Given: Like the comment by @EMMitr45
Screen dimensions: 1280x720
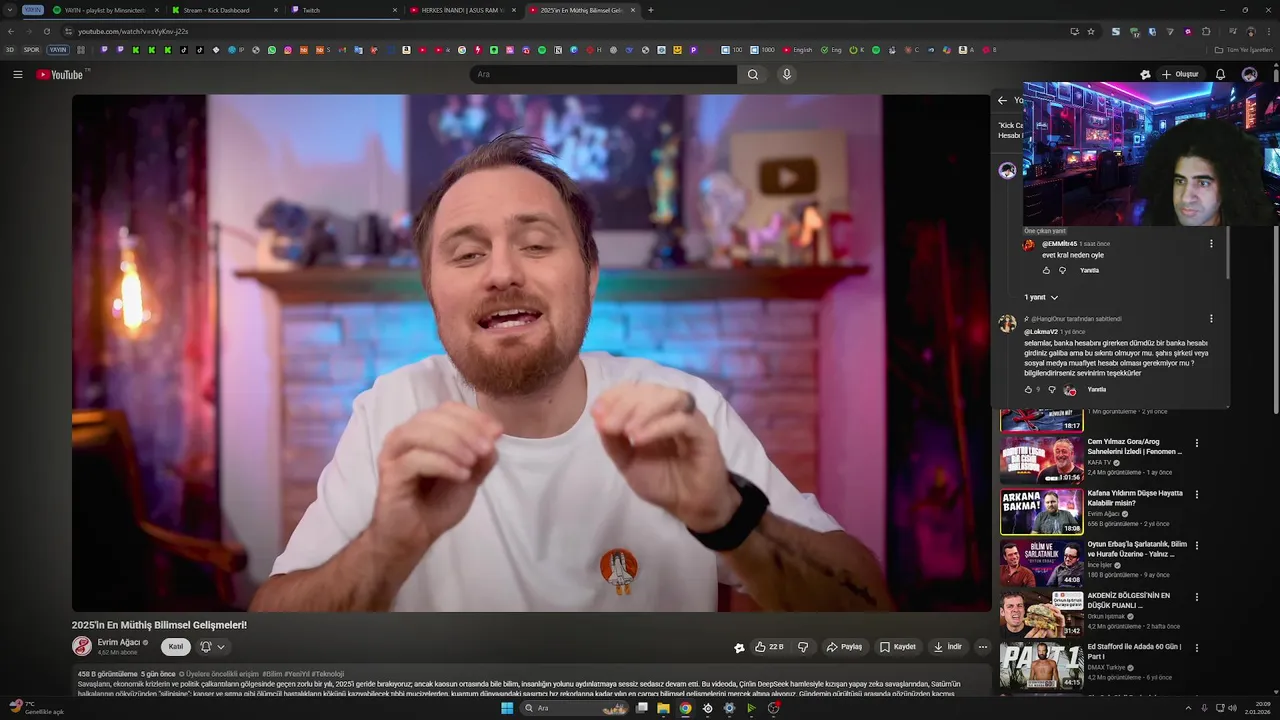Looking at the screenshot, I should tap(1047, 270).
